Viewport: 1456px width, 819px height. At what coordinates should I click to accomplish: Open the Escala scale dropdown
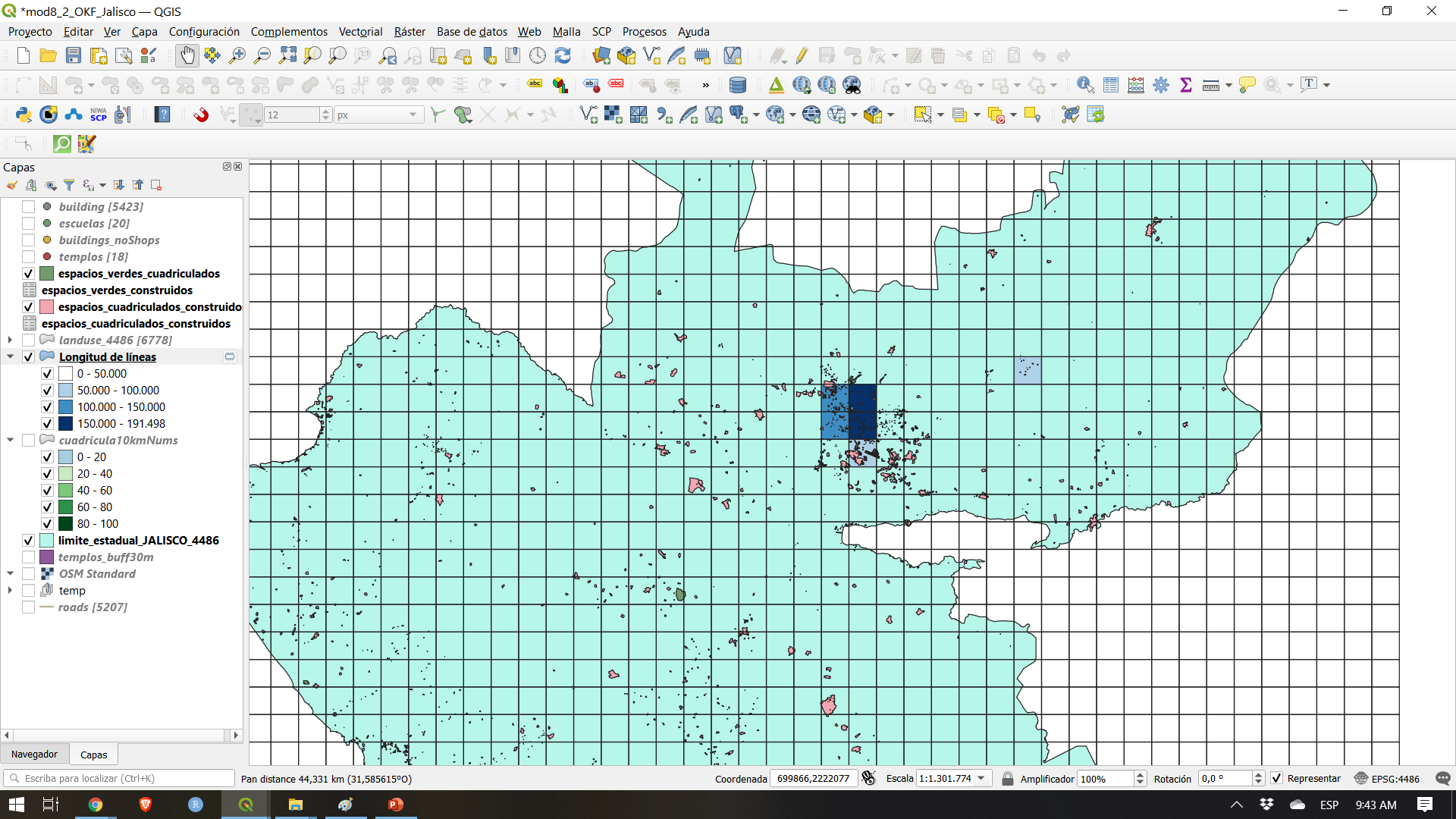point(981,778)
